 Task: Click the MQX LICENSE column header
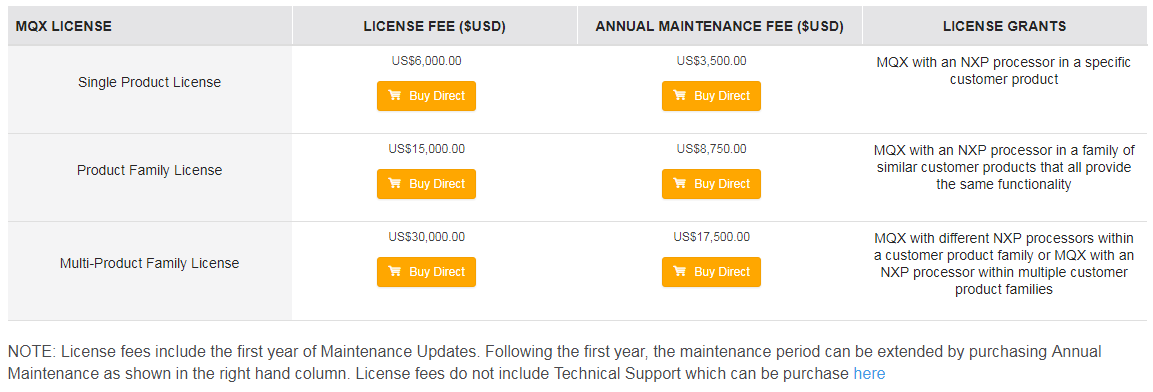click(63, 26)
